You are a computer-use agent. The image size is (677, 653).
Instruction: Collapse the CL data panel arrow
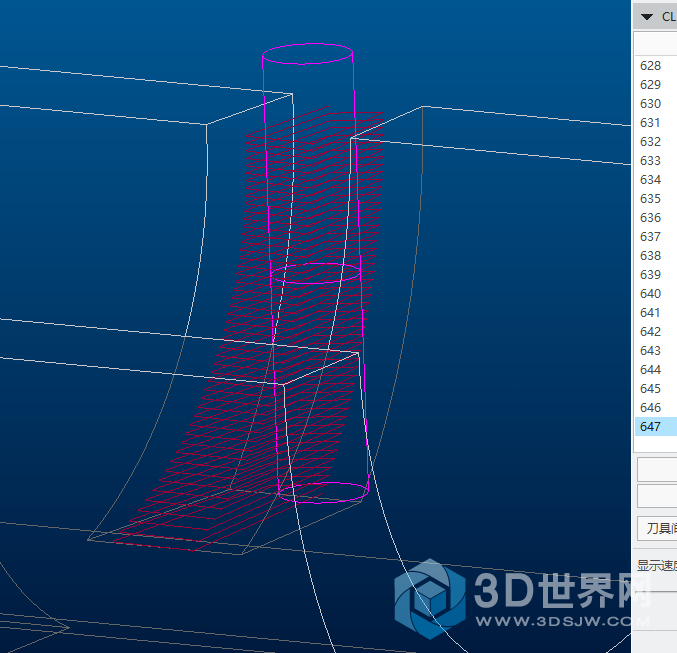(646, 17)
